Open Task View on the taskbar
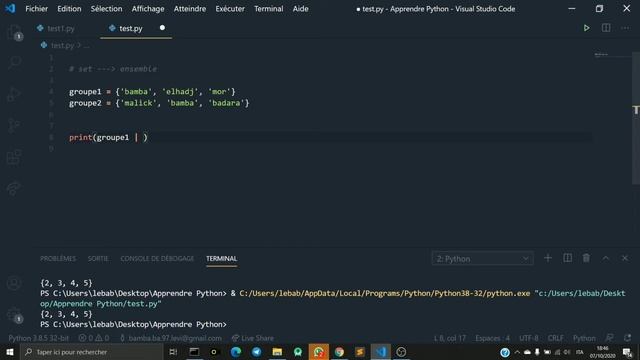This screenshot has width=640, height=360. point(173,352)
